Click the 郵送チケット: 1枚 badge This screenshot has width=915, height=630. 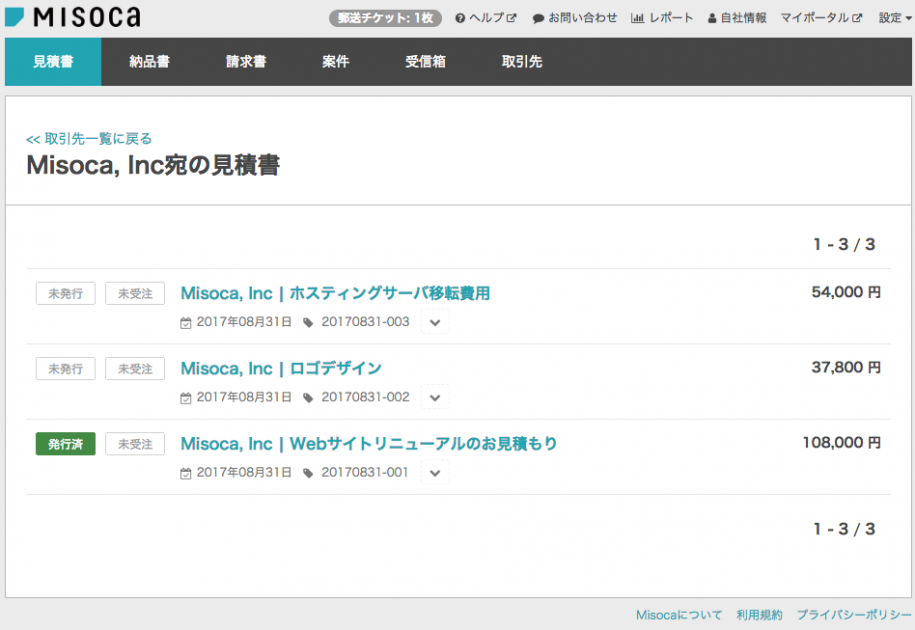(x=385, y=18)
